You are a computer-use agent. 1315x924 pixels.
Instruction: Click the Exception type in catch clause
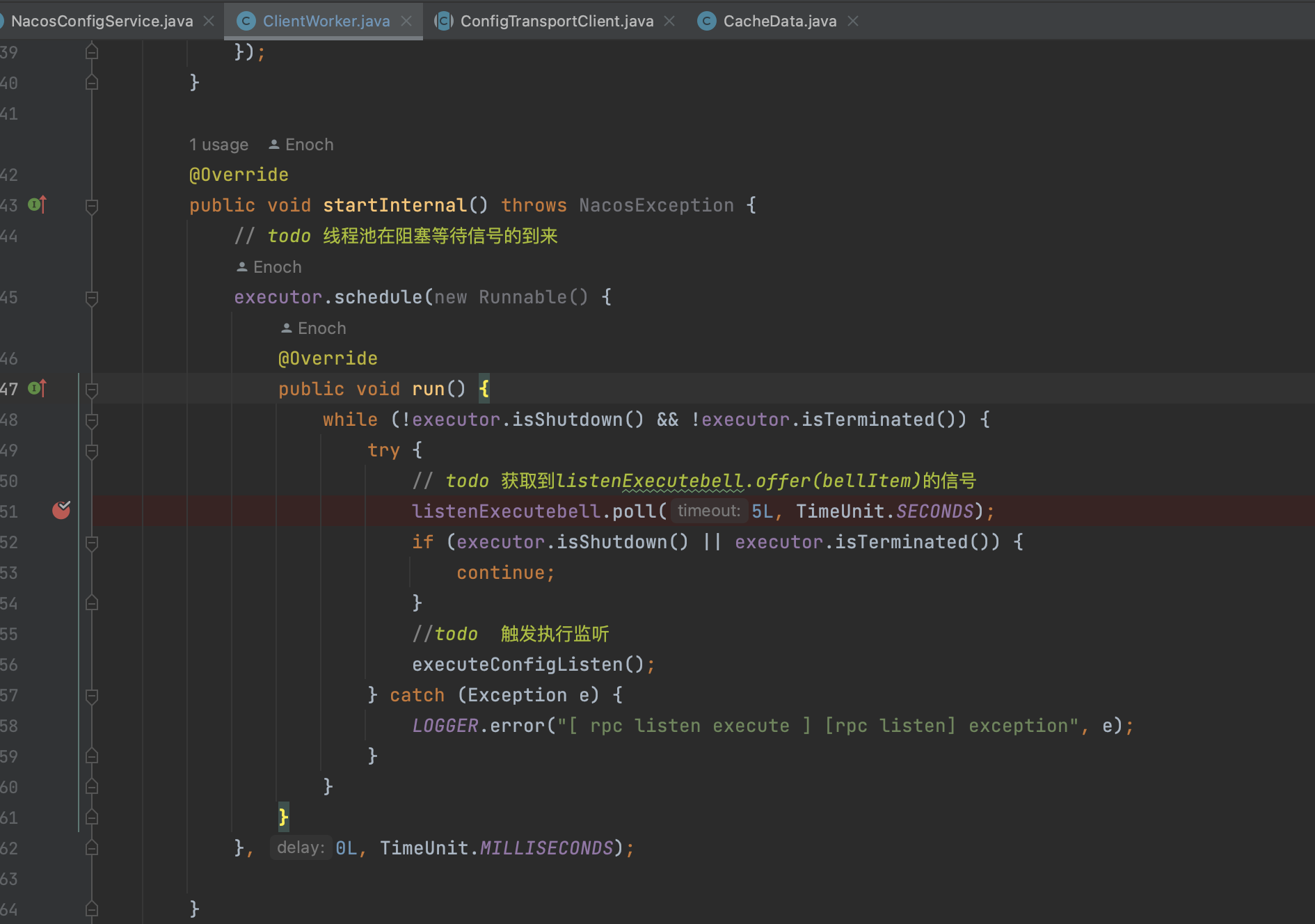click(x=517, y=695)
